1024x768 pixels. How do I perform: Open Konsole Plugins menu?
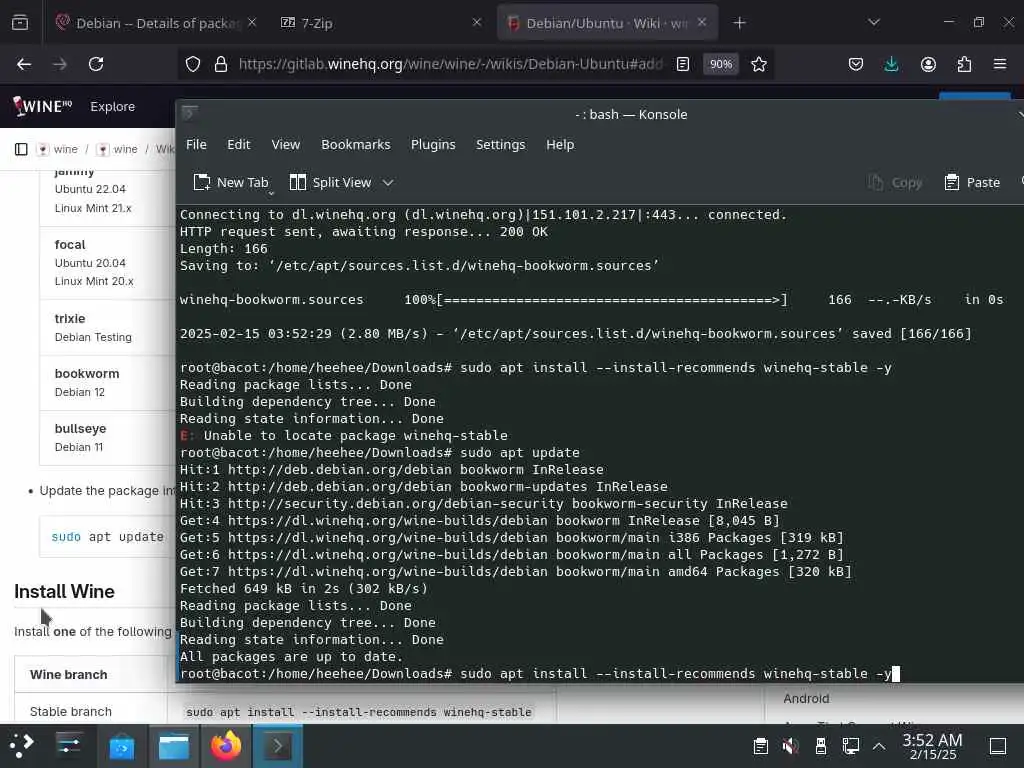[x=433, y=144]
